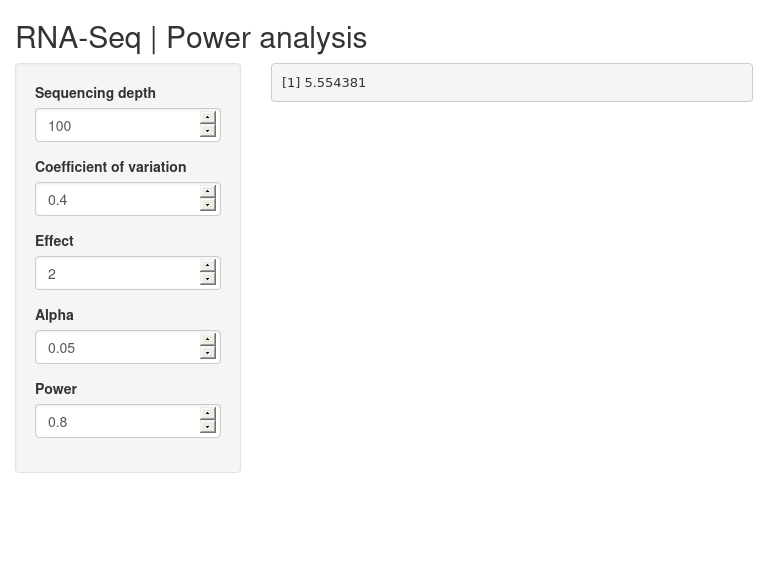Step Alpha value up
768x576 pixels.
tap(208, 339)
